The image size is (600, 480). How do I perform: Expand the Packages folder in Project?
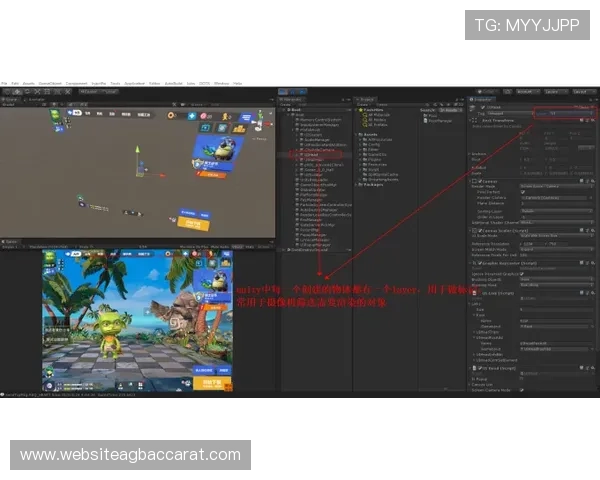[357, 184]
